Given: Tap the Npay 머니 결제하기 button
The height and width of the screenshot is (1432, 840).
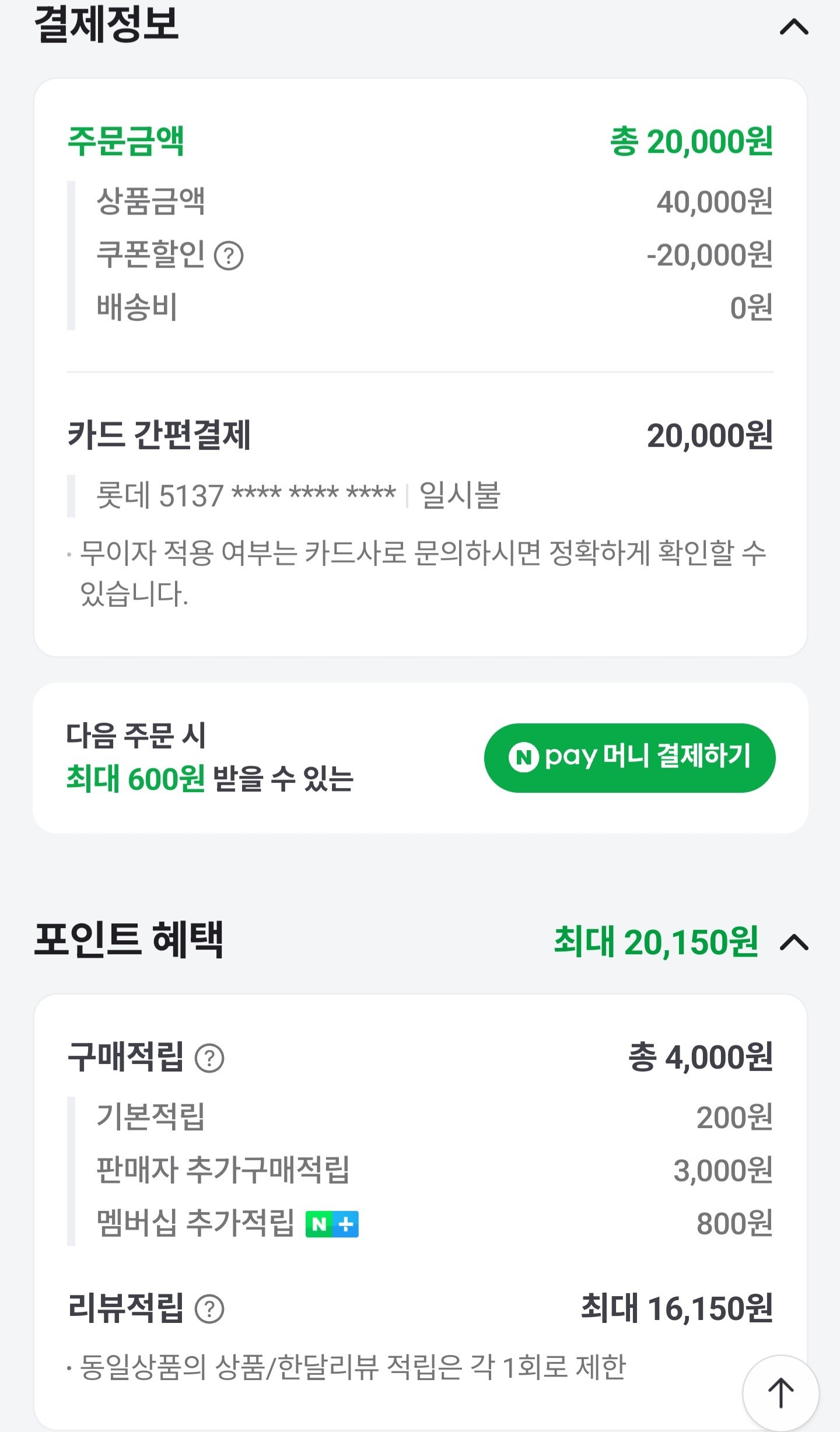Looking at the screenshot, I should click(629, 758).
